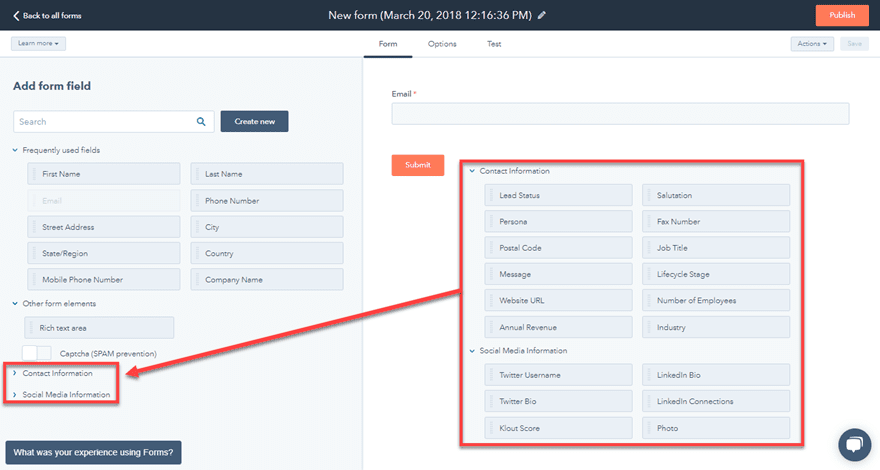This screenshot has width=880, height=470.
Task: Select the First Name field
Action: click(104, 174)
